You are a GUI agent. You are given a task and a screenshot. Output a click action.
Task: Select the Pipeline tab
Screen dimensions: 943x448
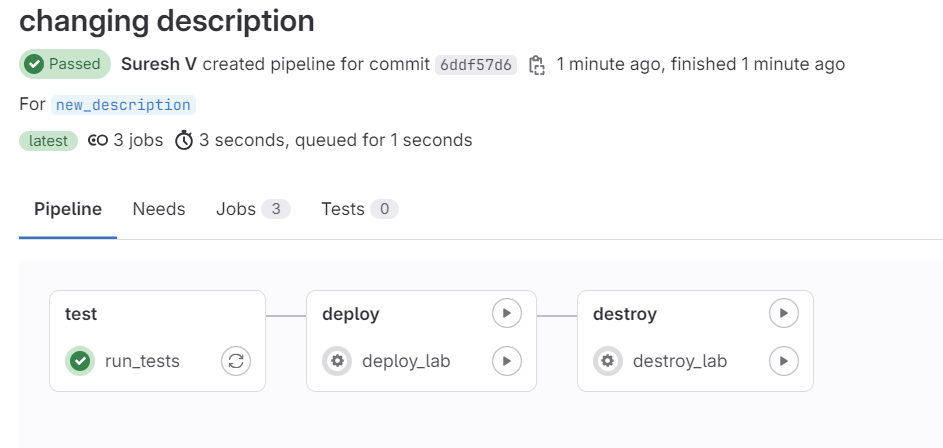(x=68, y=209)
